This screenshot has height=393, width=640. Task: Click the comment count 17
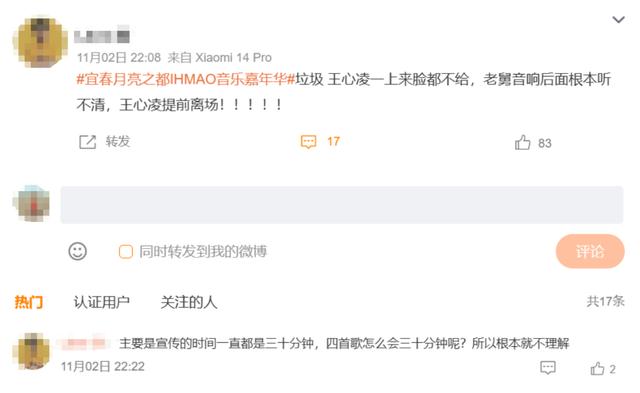[x=333, y=142]
